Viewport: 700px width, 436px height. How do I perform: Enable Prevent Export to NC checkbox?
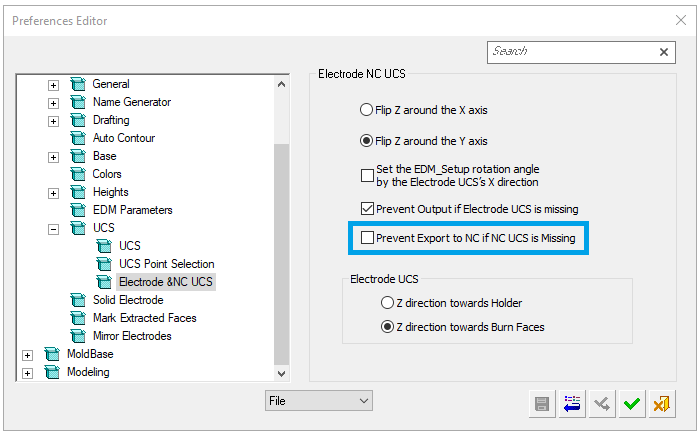click(367, 238)
